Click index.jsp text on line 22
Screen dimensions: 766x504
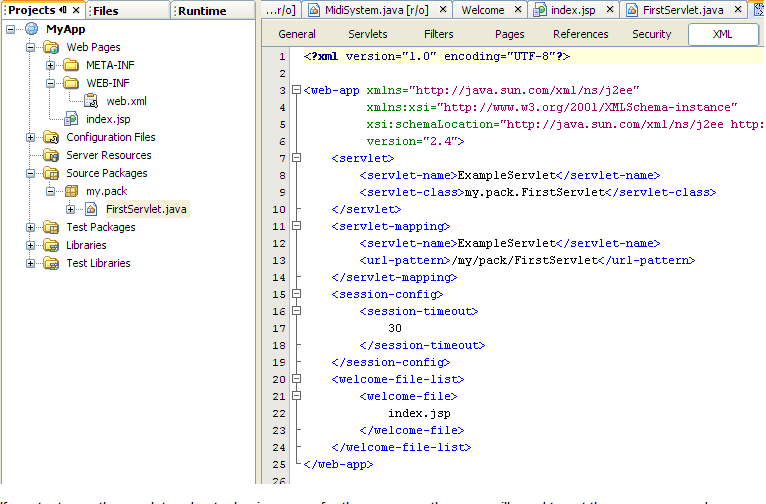point(419,413)
